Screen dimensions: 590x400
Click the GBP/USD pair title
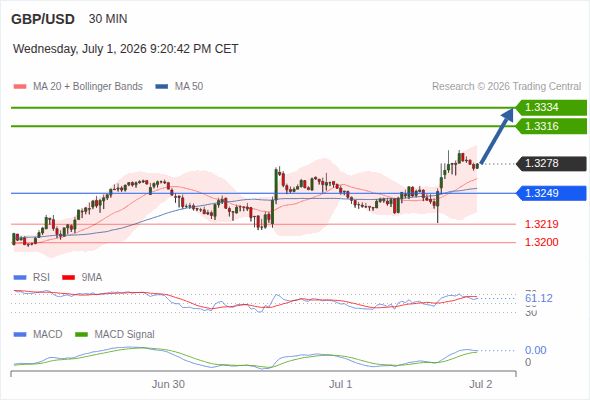tap(43, 19)
